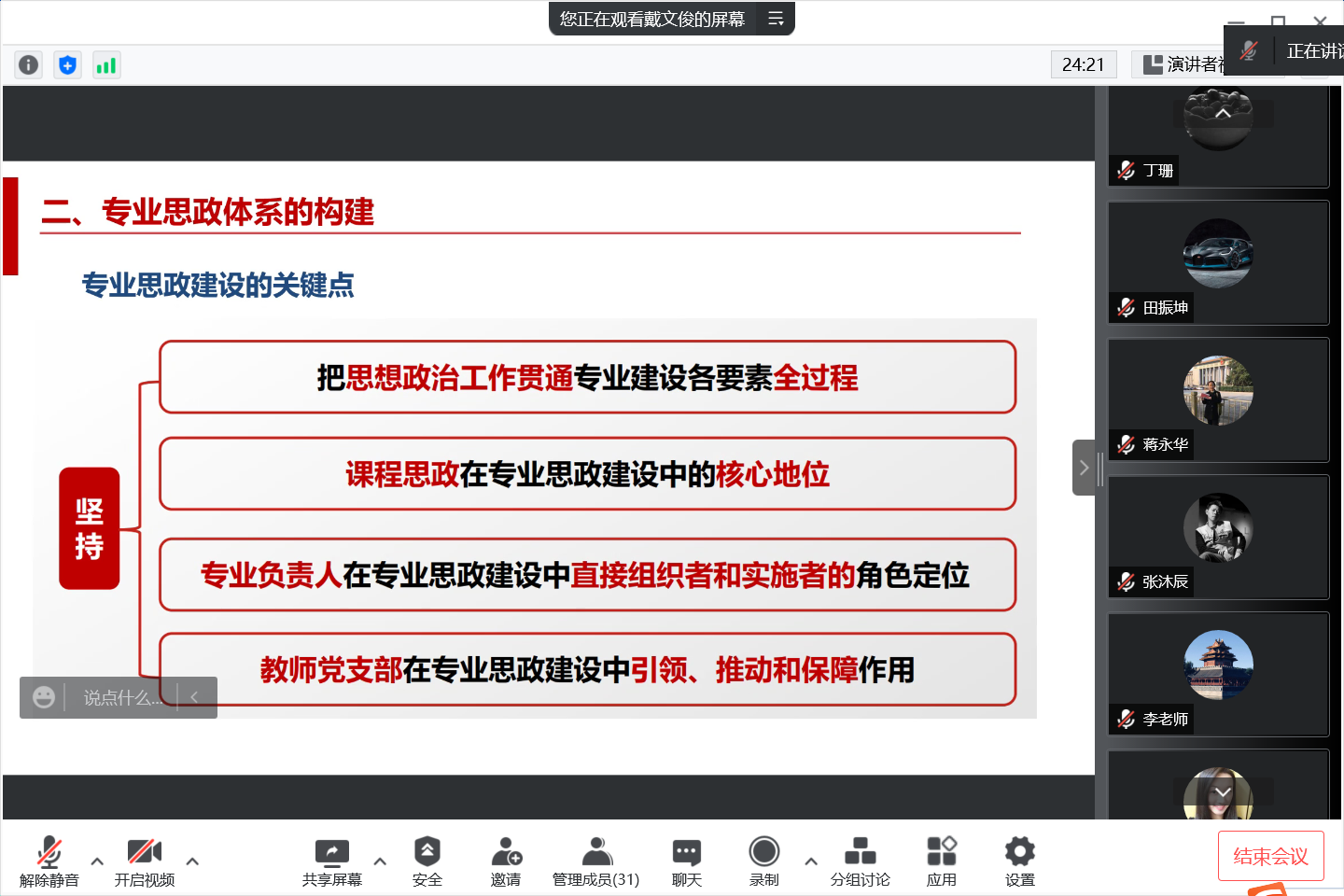Click the blue security shield icon
This screenshot has width=1344, height=896.
pos(67,64)
